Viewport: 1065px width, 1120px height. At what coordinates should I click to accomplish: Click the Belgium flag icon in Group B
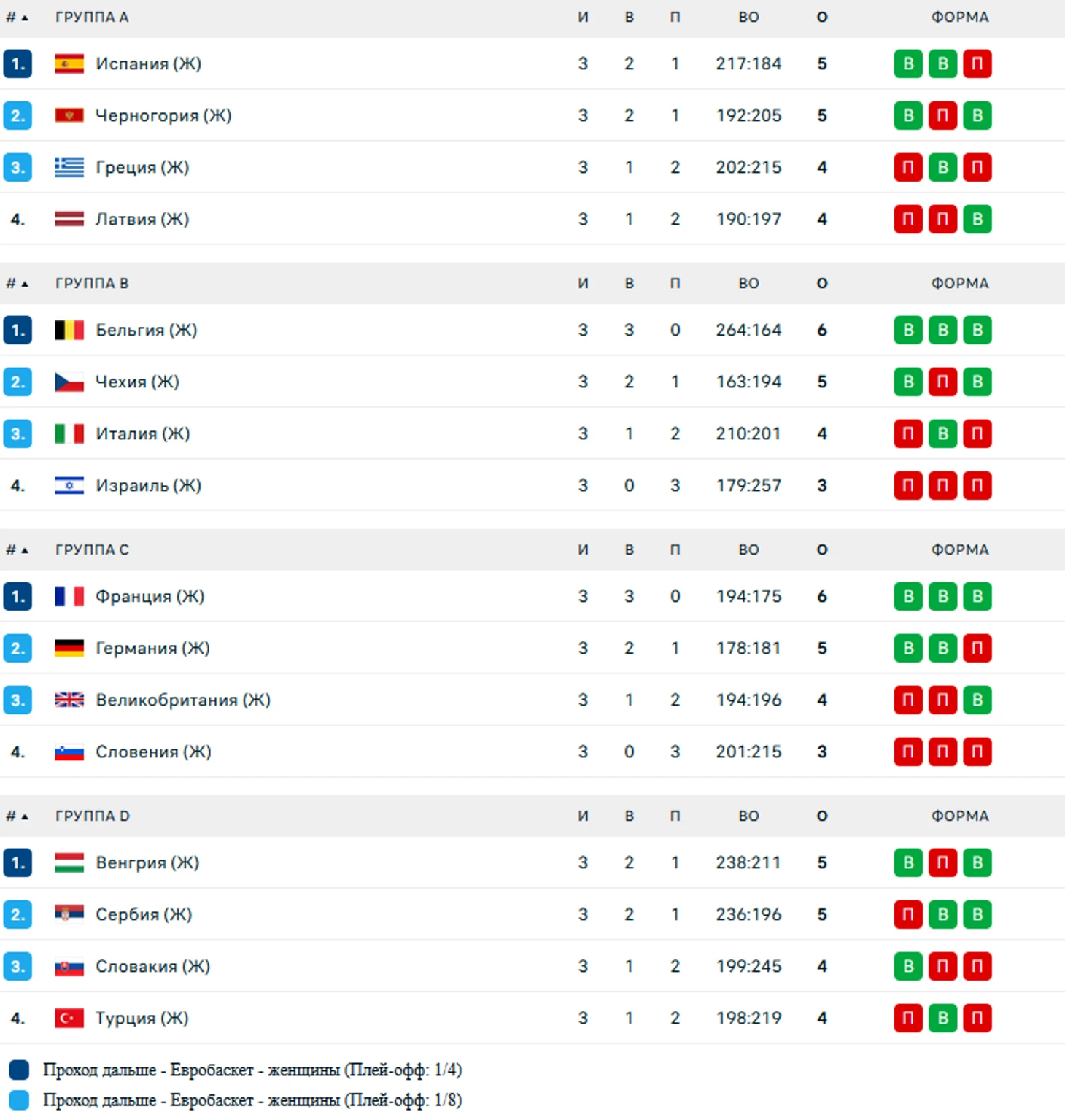(x=69, y=330)
